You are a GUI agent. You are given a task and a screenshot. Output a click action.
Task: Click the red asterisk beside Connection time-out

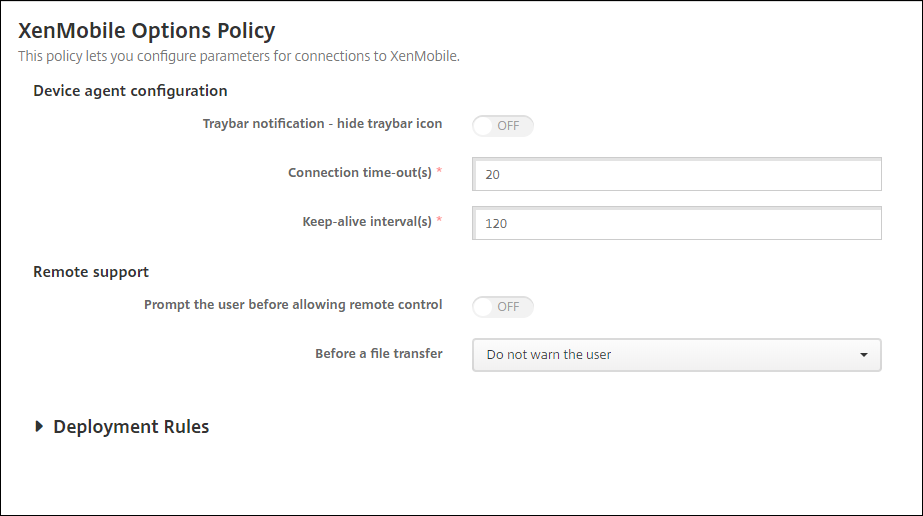click(439, 171)
